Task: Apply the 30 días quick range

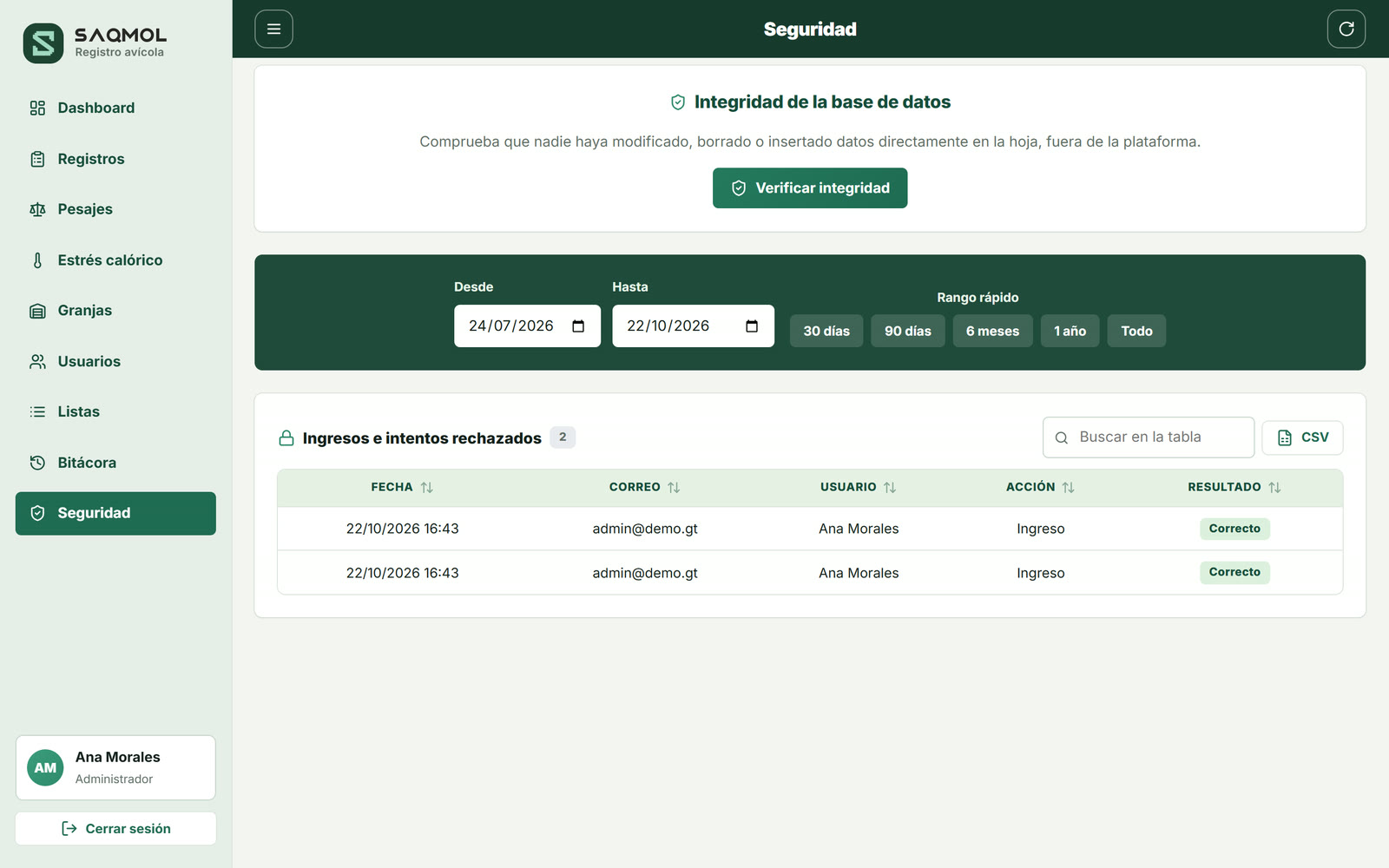Action: click(x=826, y=331)
